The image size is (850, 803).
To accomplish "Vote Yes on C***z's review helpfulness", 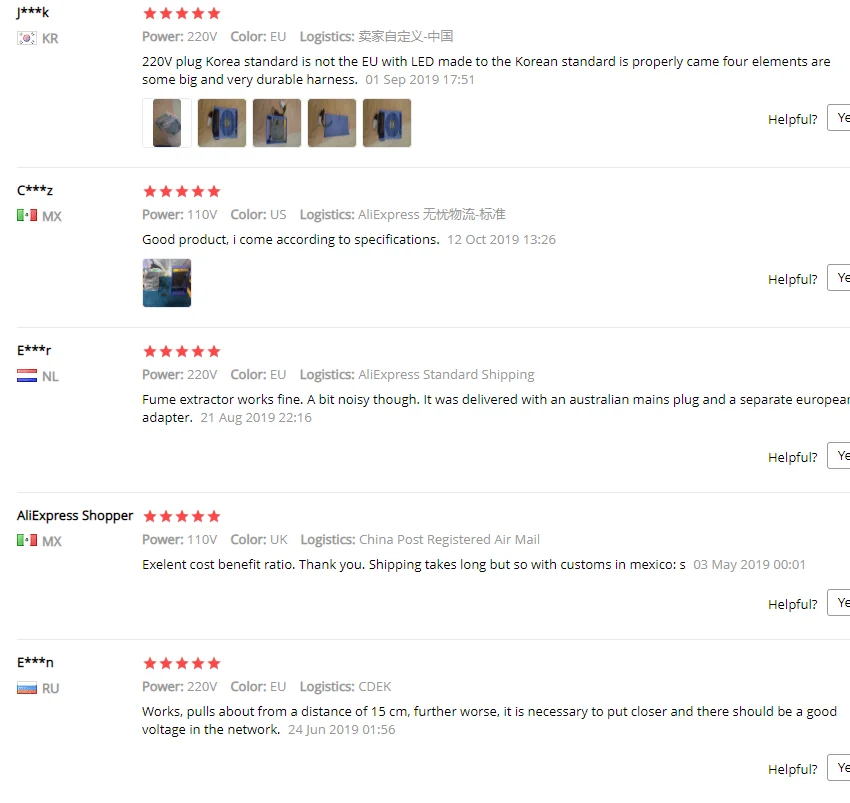I will (x=839, y=278).
